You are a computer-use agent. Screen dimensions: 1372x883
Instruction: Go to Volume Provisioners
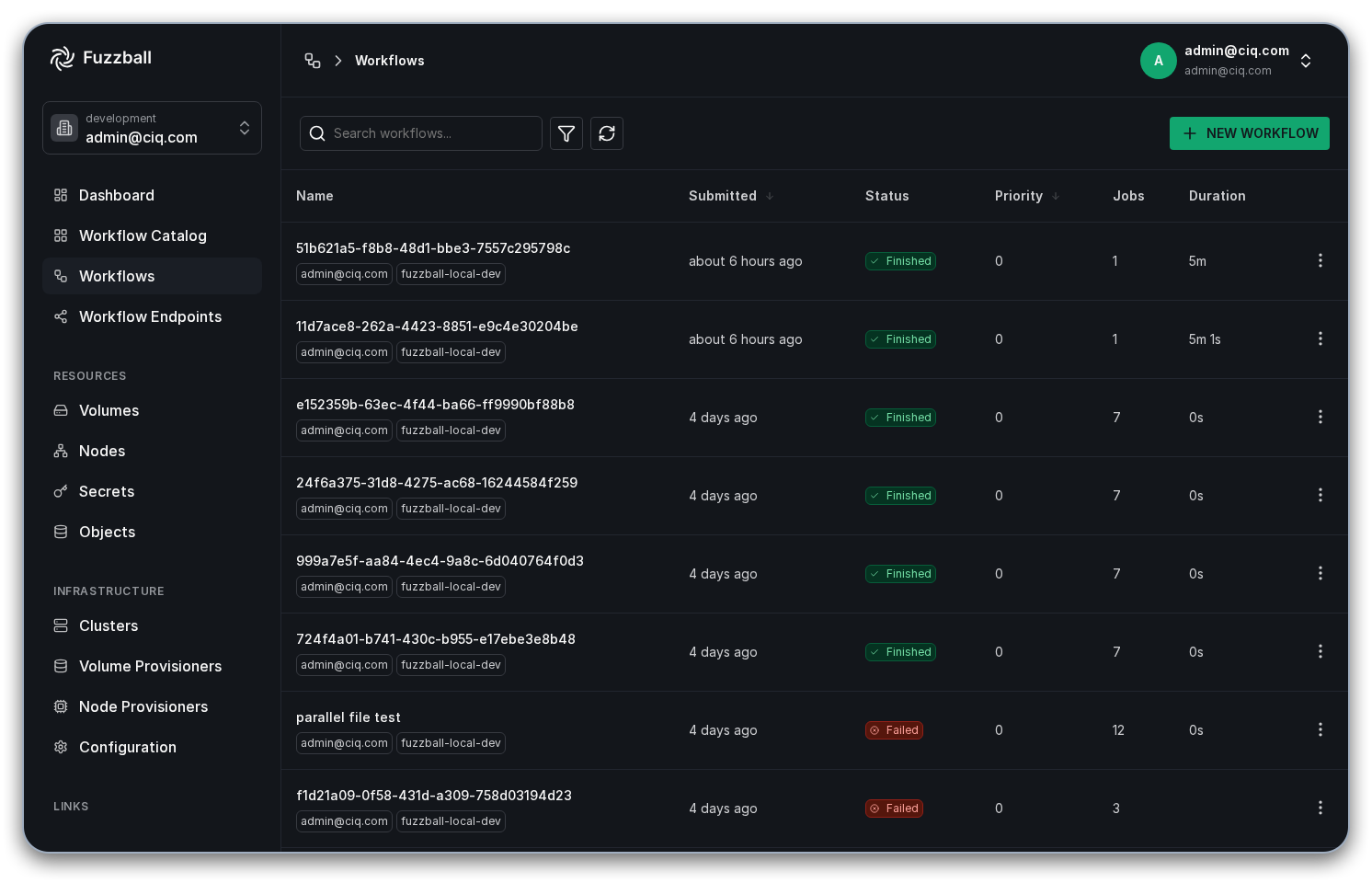tap(152, 666)
